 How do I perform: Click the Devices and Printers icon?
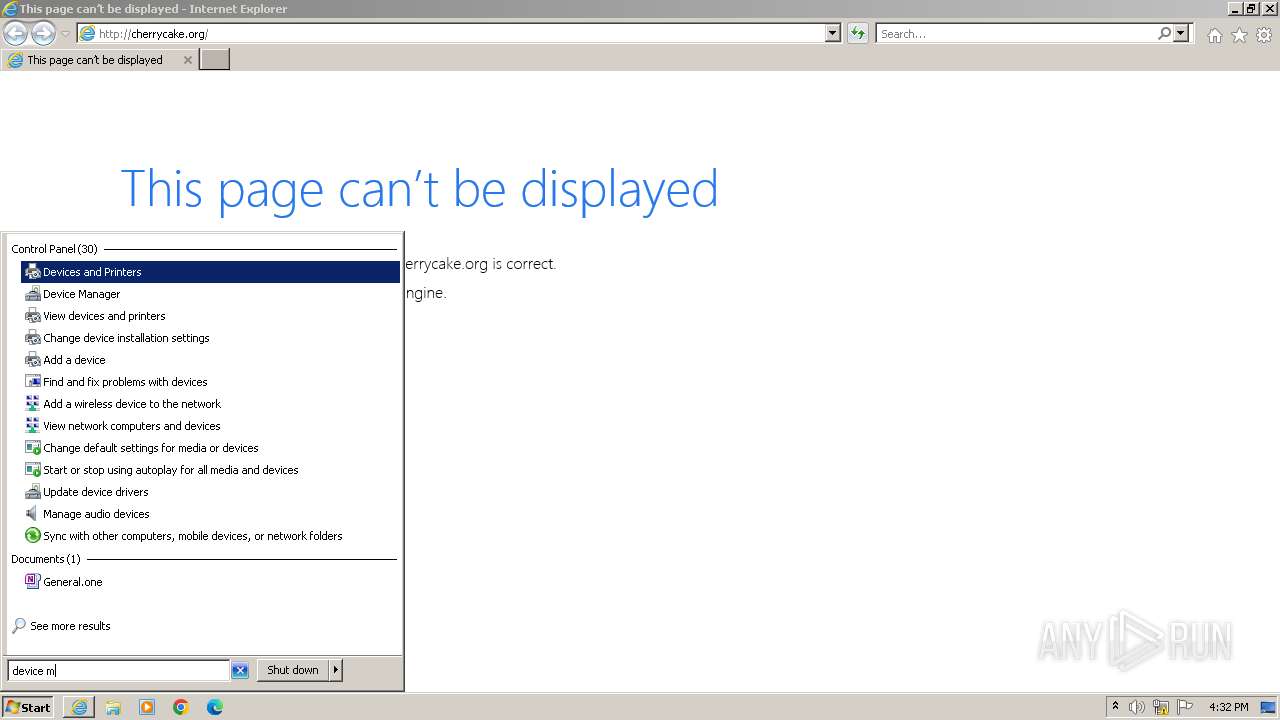click(33, 272)
